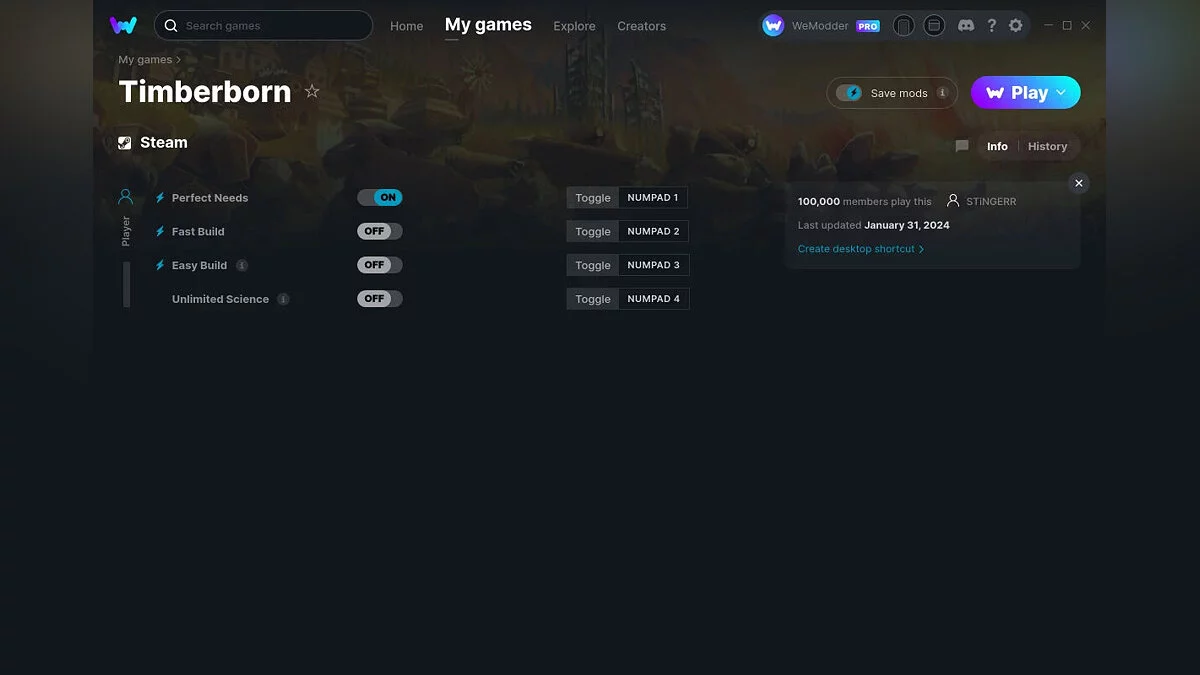The image size is (1200, 675).
Task: Click the lightning bolt next to Perfect Needs
Action: click(158, 197)
